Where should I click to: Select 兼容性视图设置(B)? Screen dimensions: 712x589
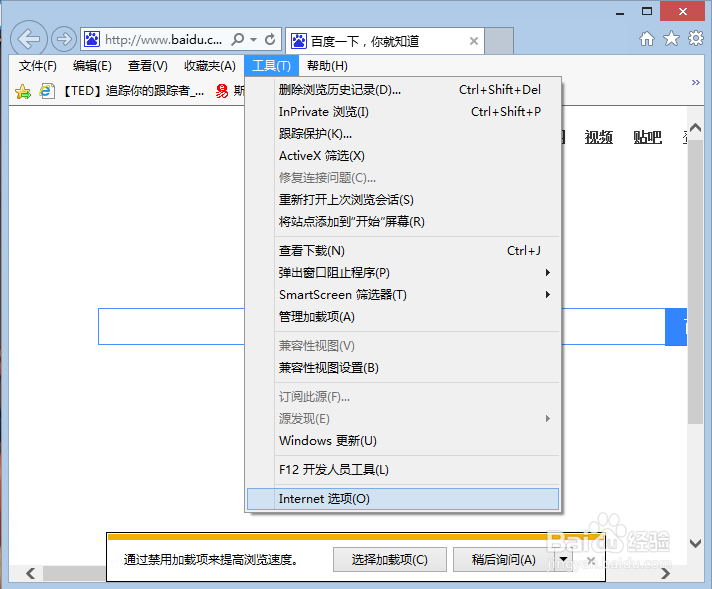403,368
